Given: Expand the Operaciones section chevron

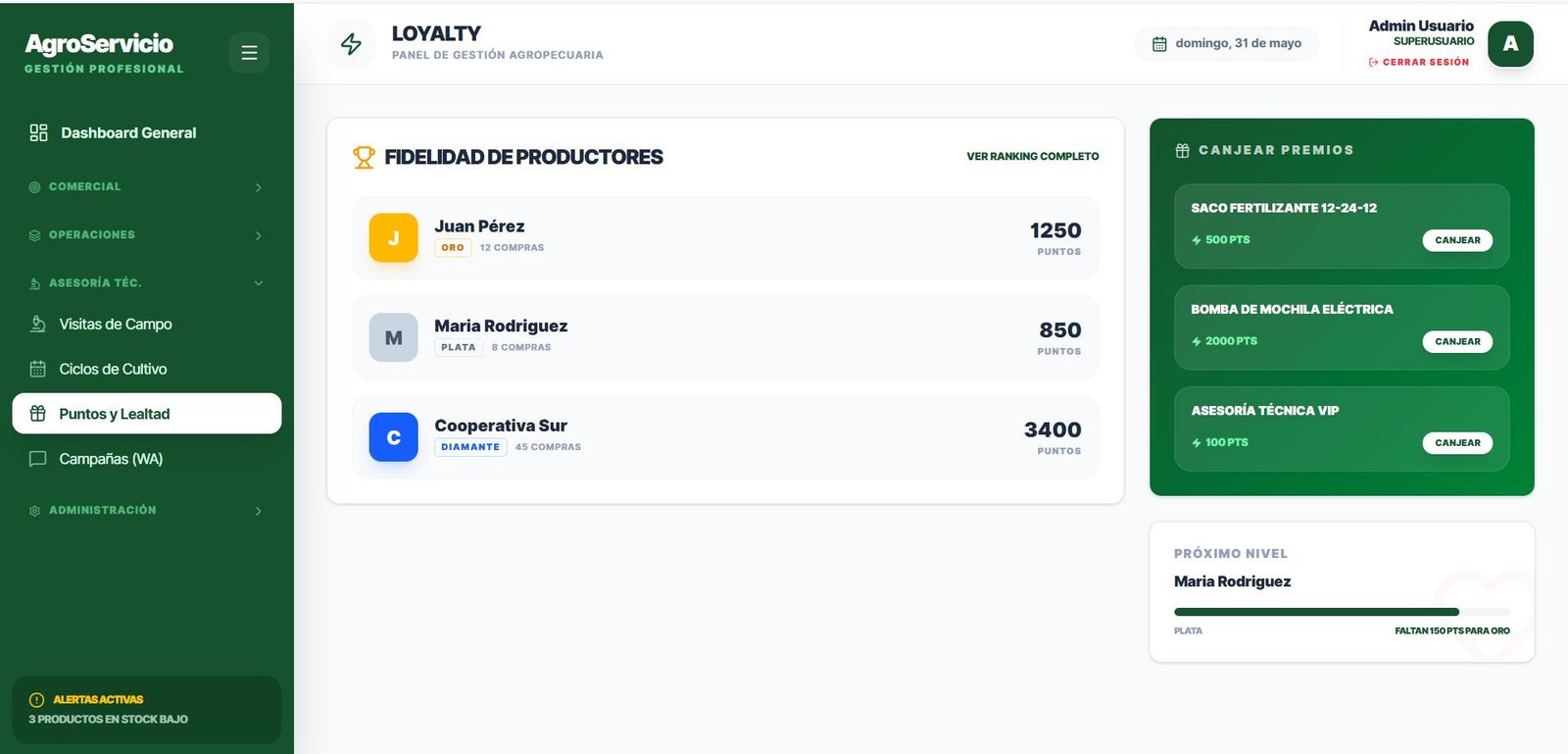Looking at the screenshot, I should [259, 235].
